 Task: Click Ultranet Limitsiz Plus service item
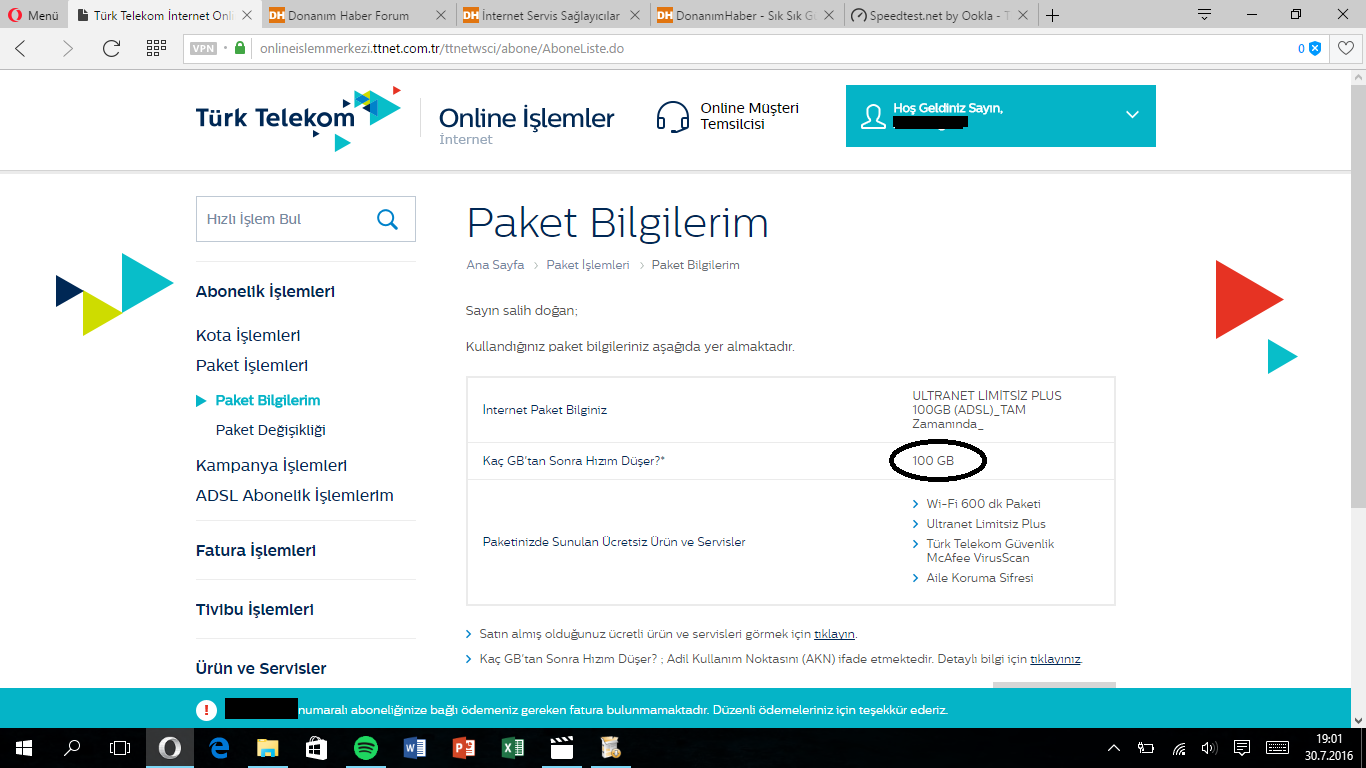(986, 524)
